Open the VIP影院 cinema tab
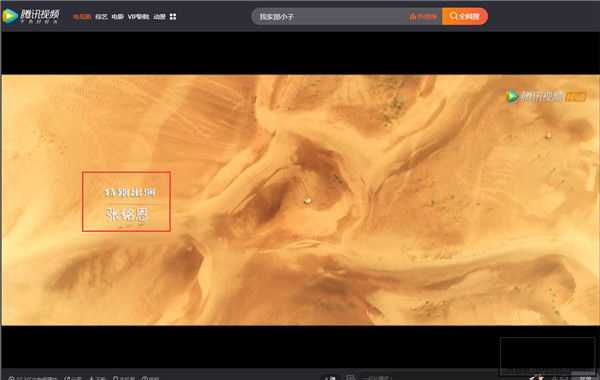The height and width of the screenshot is (380, 600). (x=138, y=17)
